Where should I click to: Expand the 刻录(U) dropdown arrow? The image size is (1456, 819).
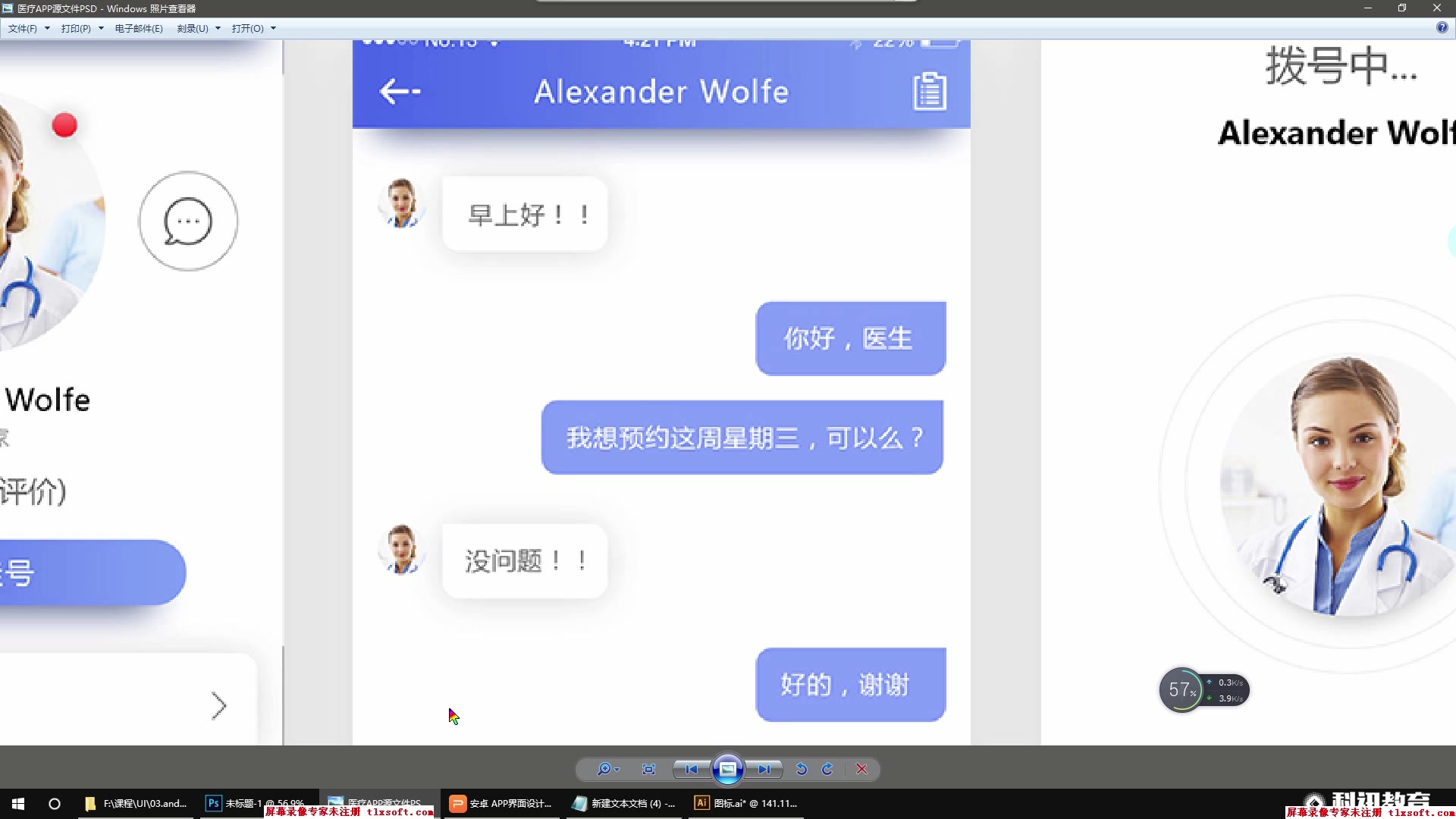(218, 28)
